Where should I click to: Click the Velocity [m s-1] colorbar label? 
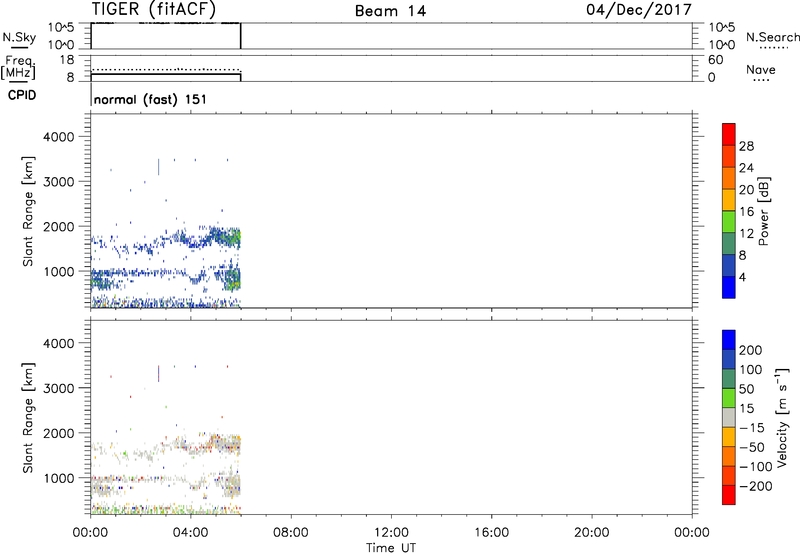click(781, 417)
